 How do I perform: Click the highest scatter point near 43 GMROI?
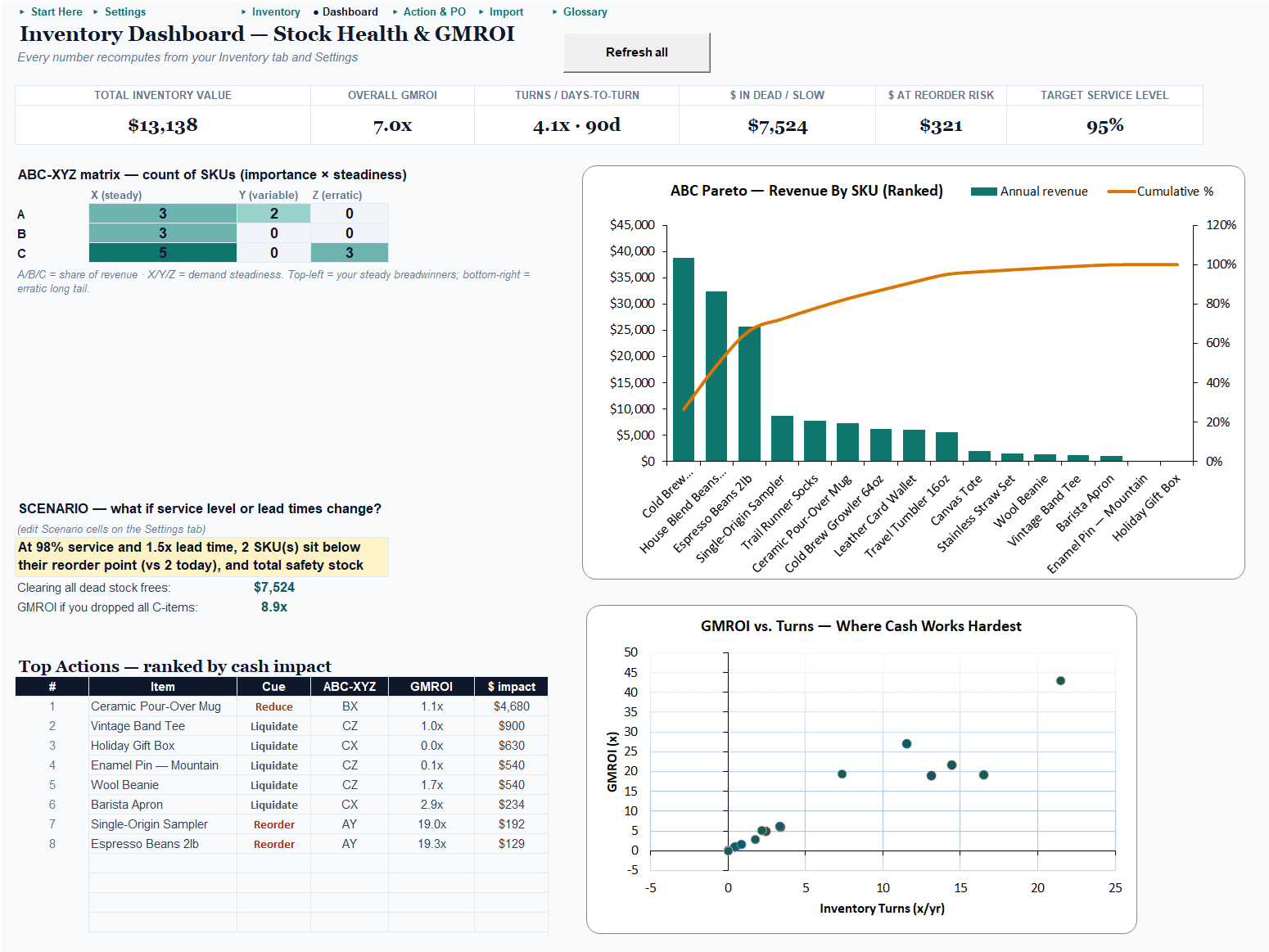[x=1060, y=681]
